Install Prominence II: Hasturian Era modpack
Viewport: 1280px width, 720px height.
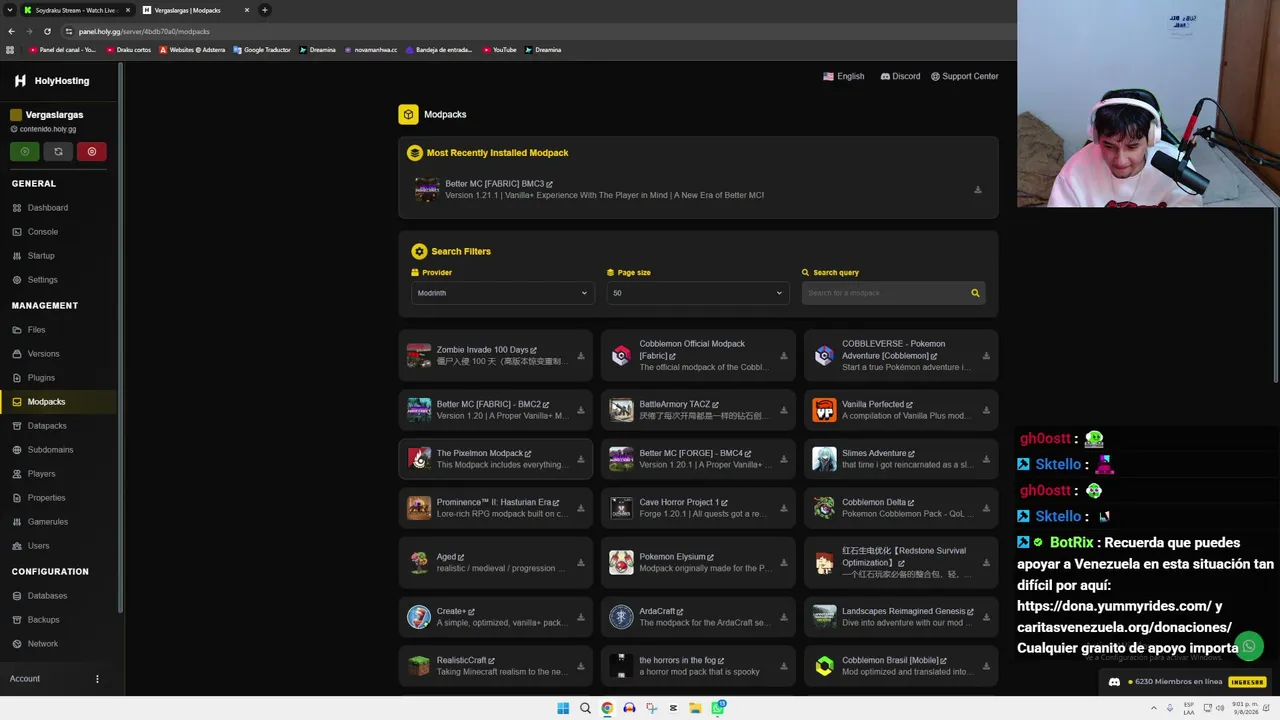pyautogui.click(x=581, y=508)
